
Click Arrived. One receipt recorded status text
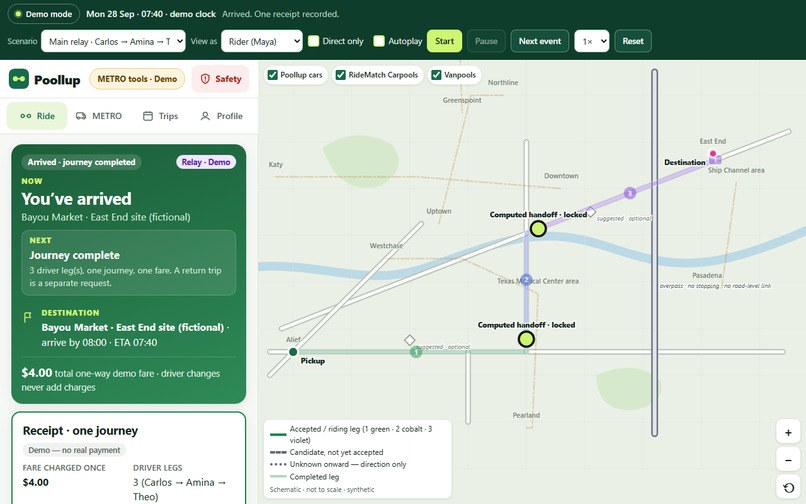click(280, 14)
